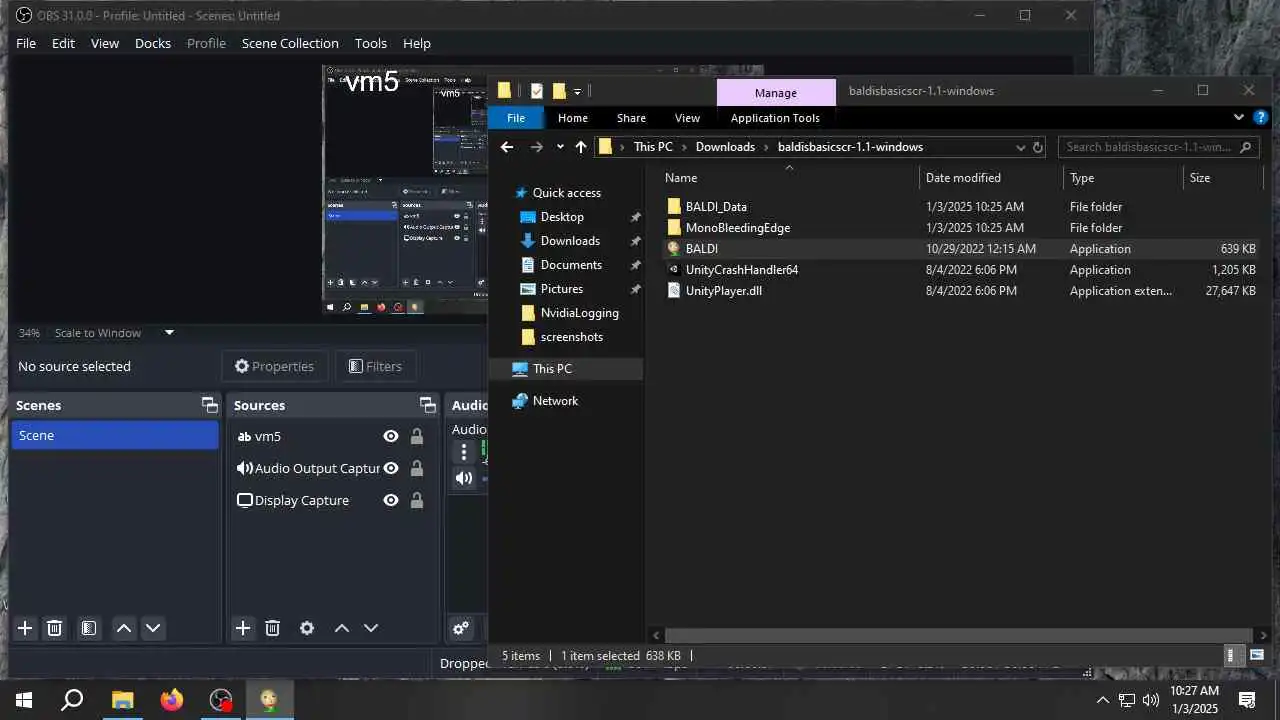Open the Explorer Home ribbon tab

pos(573,118)
